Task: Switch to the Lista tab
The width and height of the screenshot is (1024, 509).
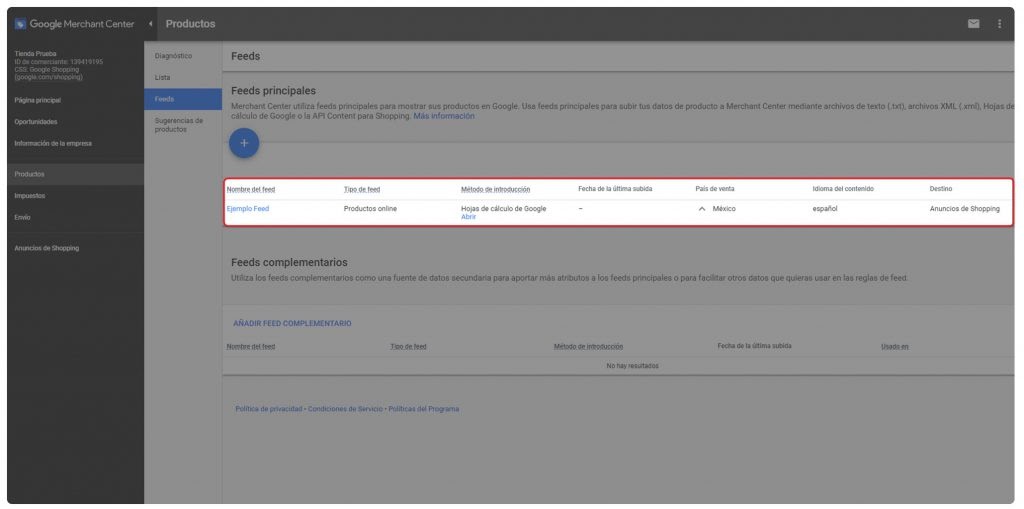Action: click(163, 78)
